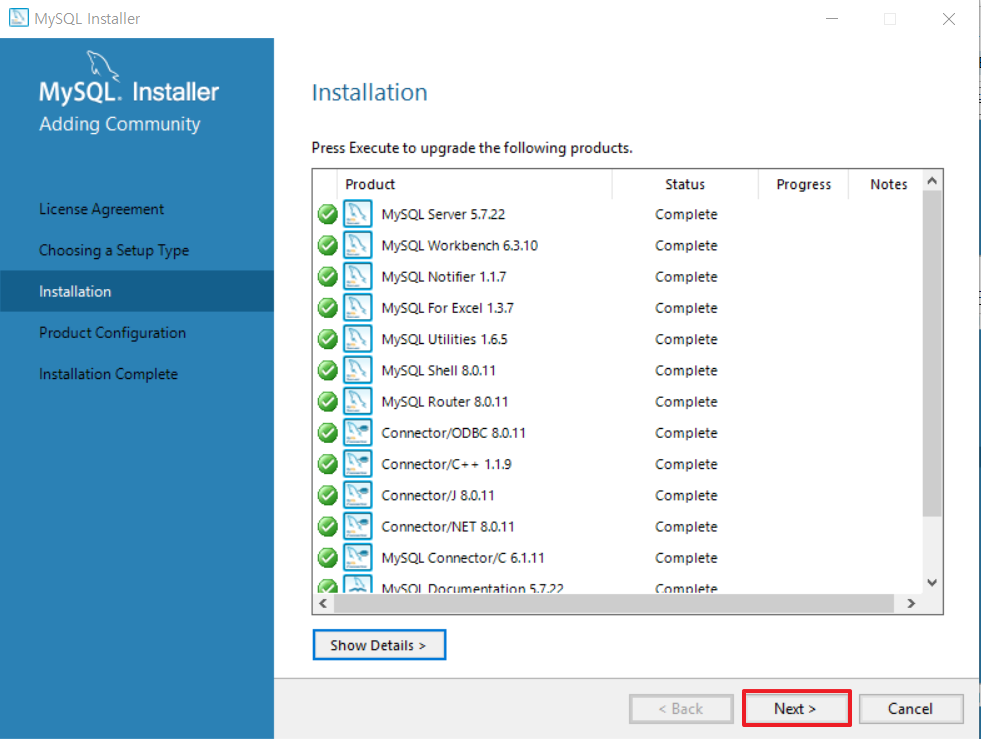Select the Installation Complete step

pyautogui.click(x=108, y=374)
